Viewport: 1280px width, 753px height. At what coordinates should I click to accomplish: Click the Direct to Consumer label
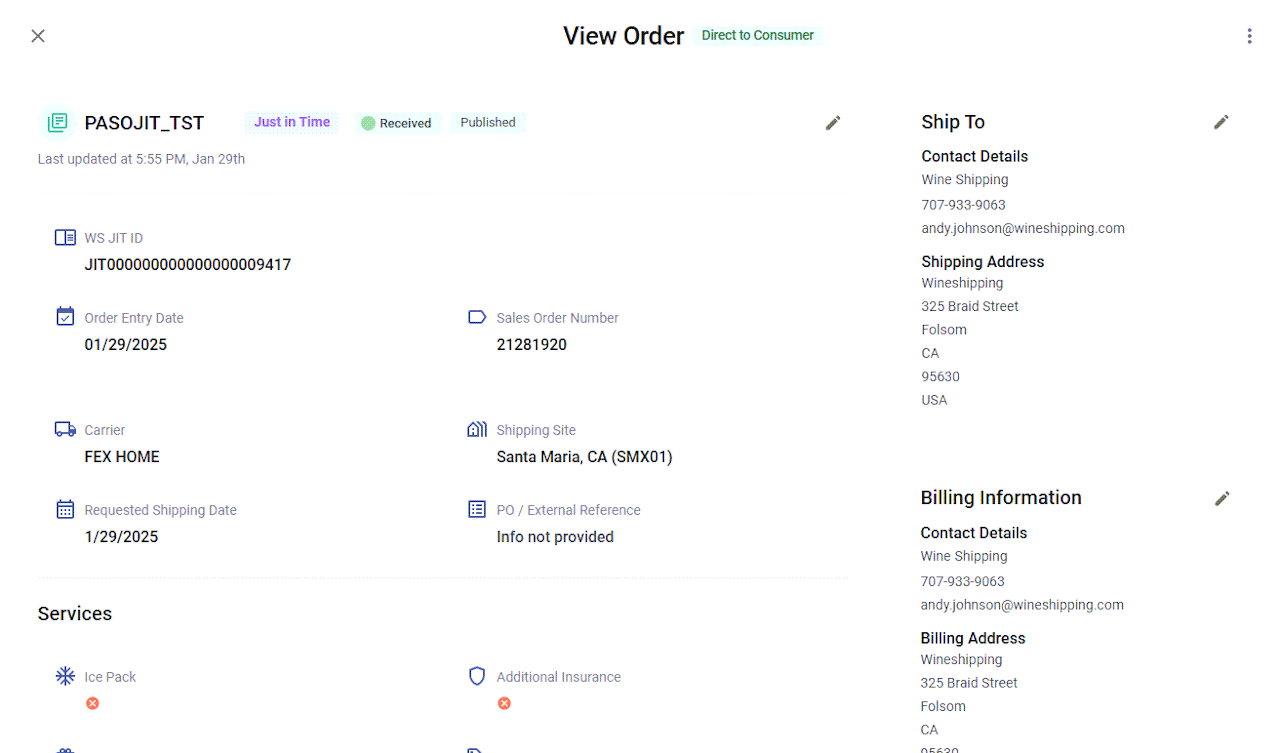click(x=757, y=35)
